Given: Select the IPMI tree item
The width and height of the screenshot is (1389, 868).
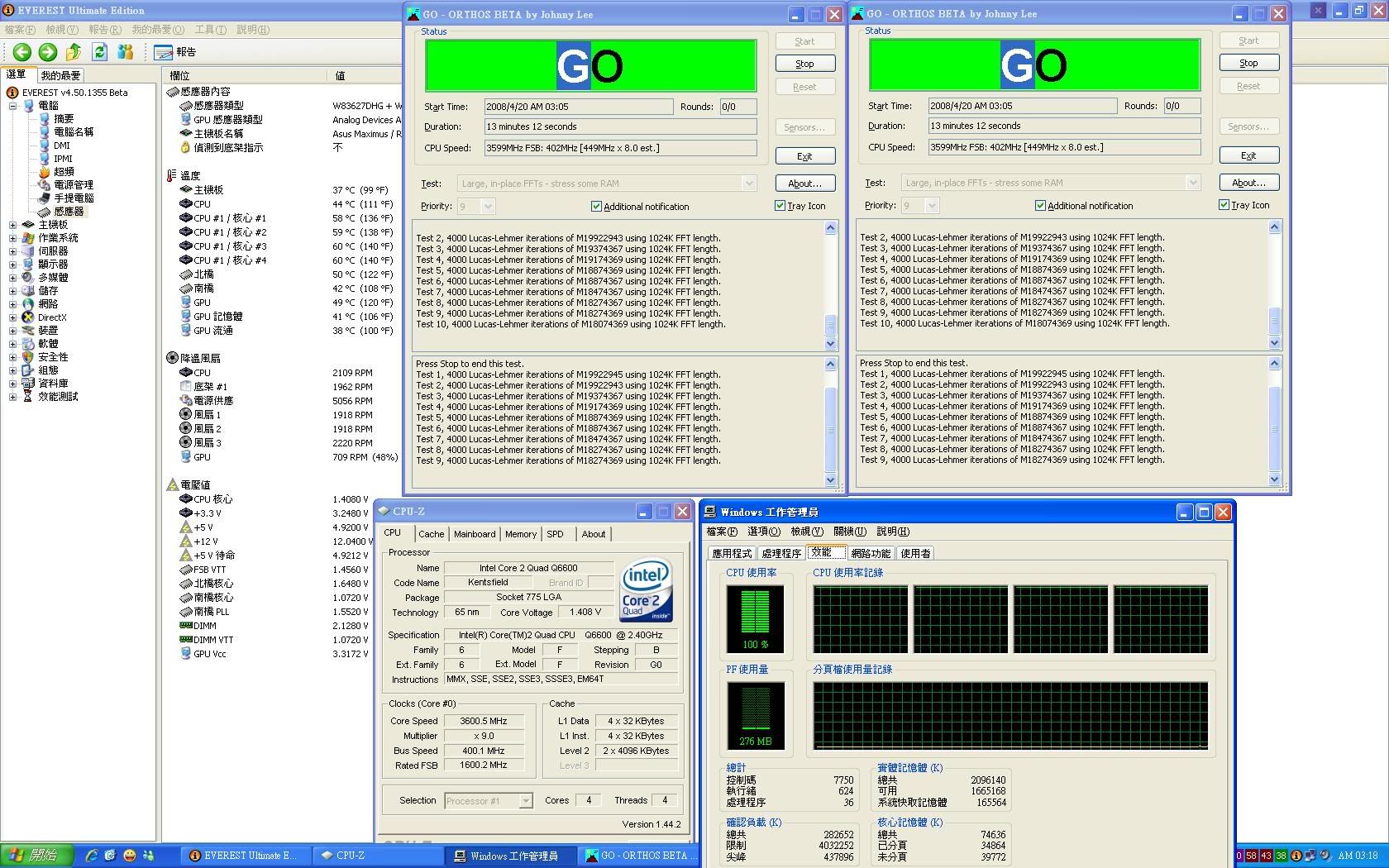Looking at the screenshot, I should 63,159.
